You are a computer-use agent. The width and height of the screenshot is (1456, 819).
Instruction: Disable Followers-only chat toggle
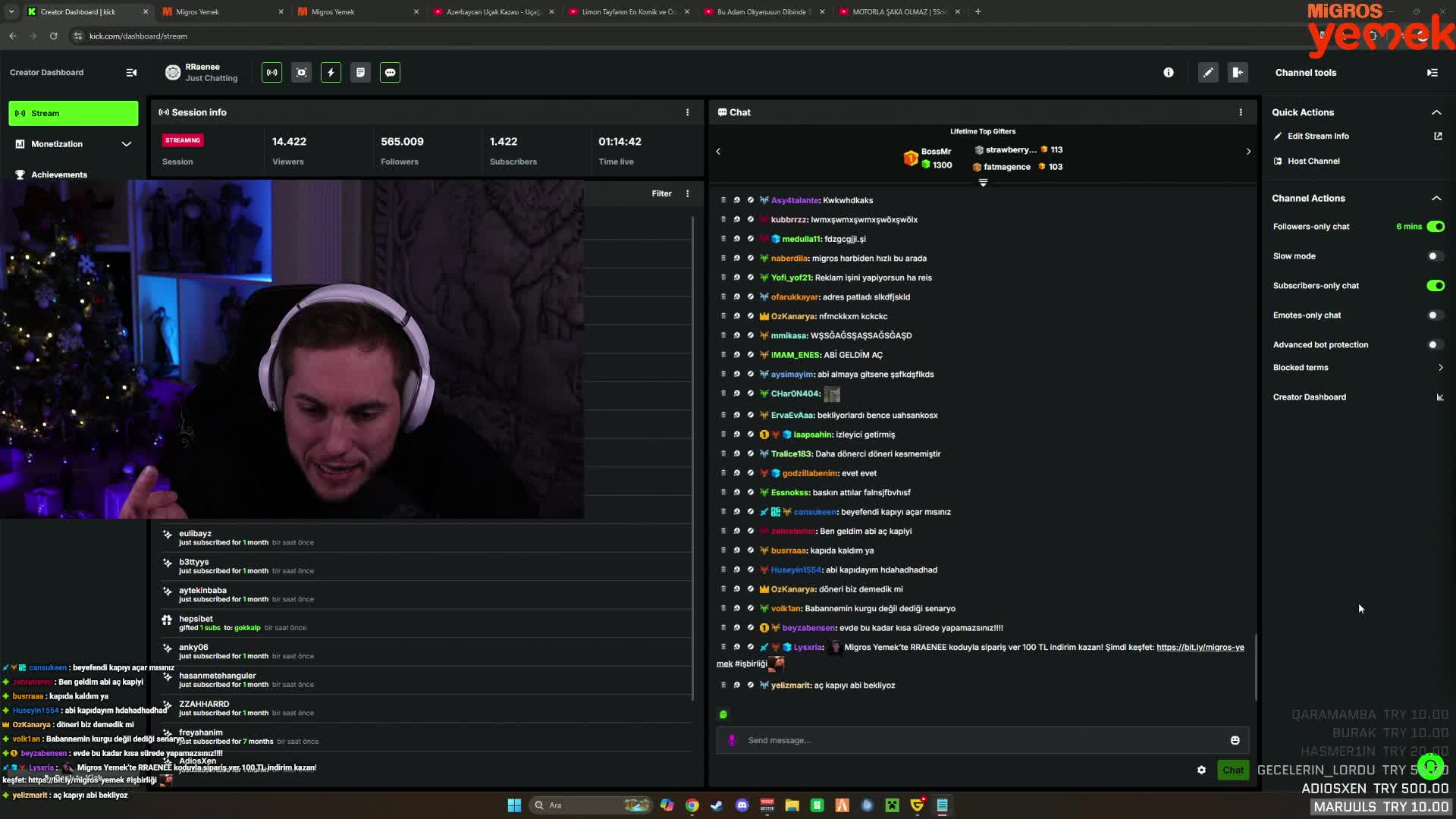pos(1436,227)
